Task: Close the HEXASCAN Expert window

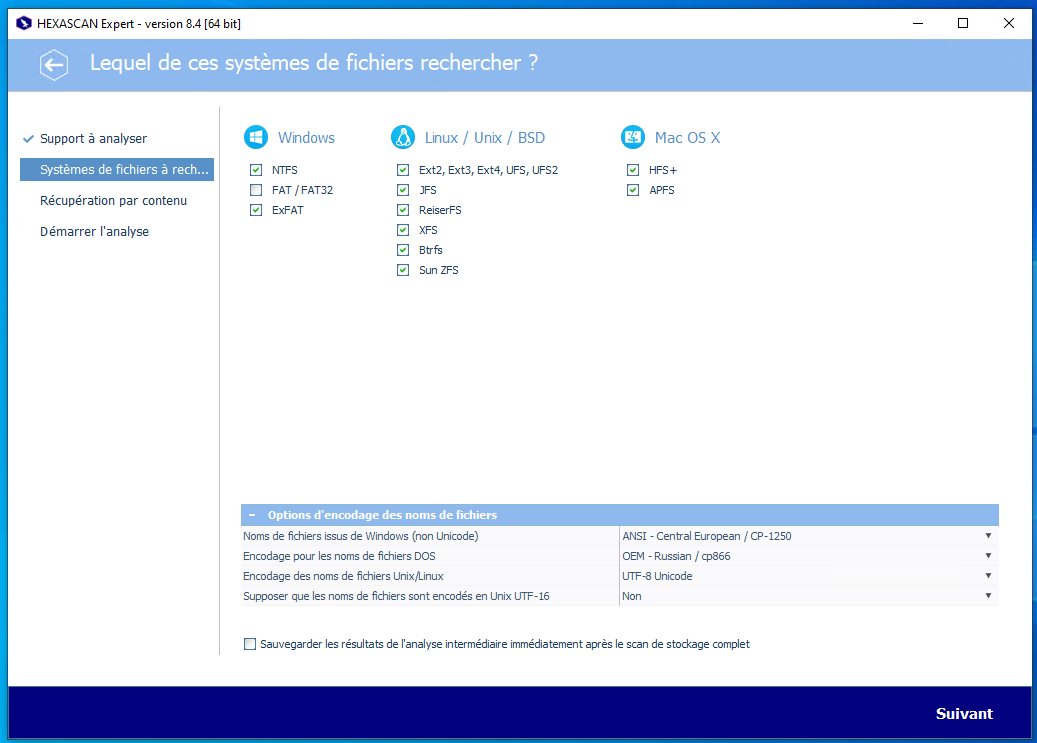Action: click(1009, 24)
